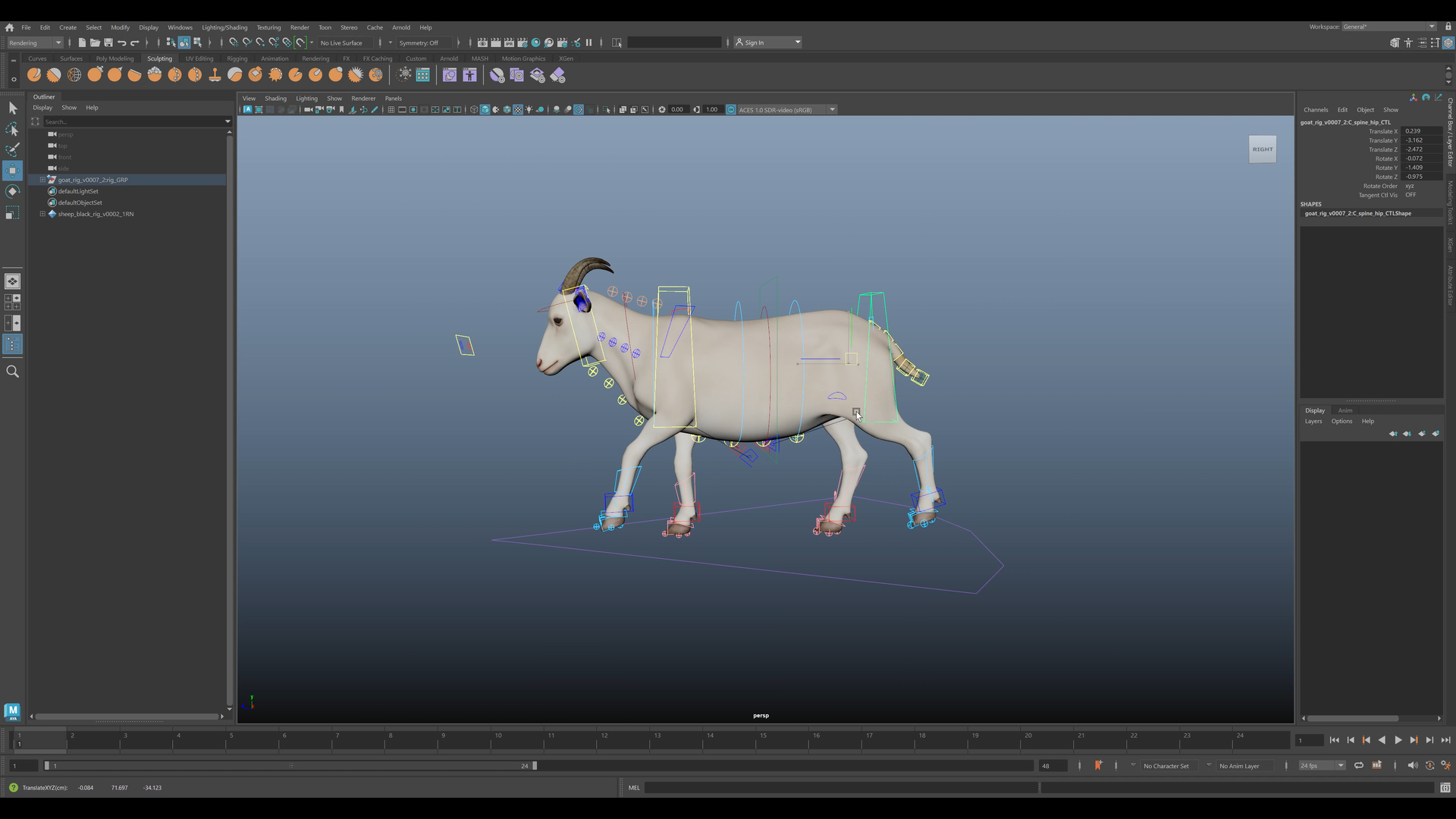Expand the sheep_black_rig_v0002_1RN node
This screenshot has width=1456, height=819.
pos(42,214)
